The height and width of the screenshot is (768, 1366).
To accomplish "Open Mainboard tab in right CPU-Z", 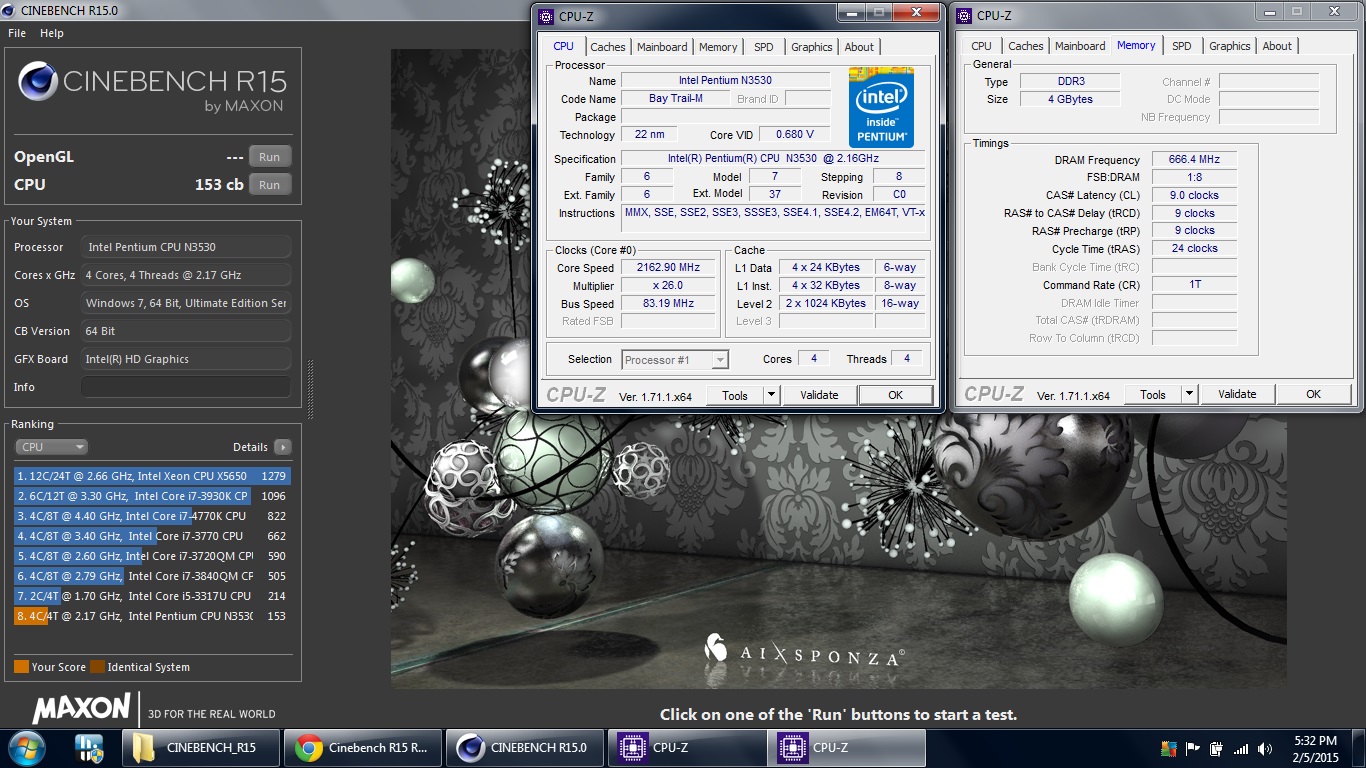I will (1080, 46).
